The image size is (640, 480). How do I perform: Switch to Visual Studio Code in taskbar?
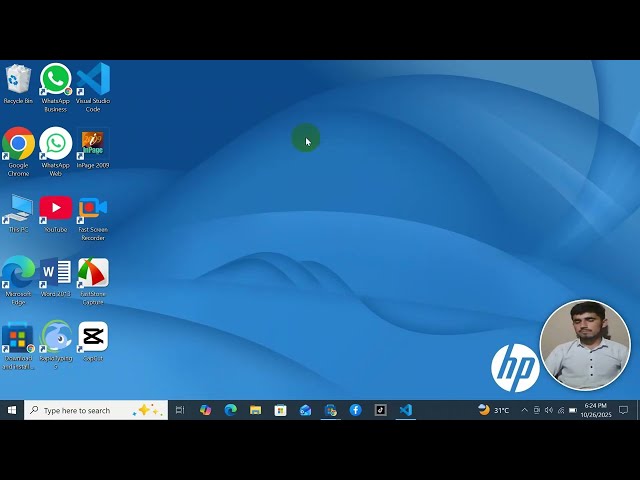[406, 410]
